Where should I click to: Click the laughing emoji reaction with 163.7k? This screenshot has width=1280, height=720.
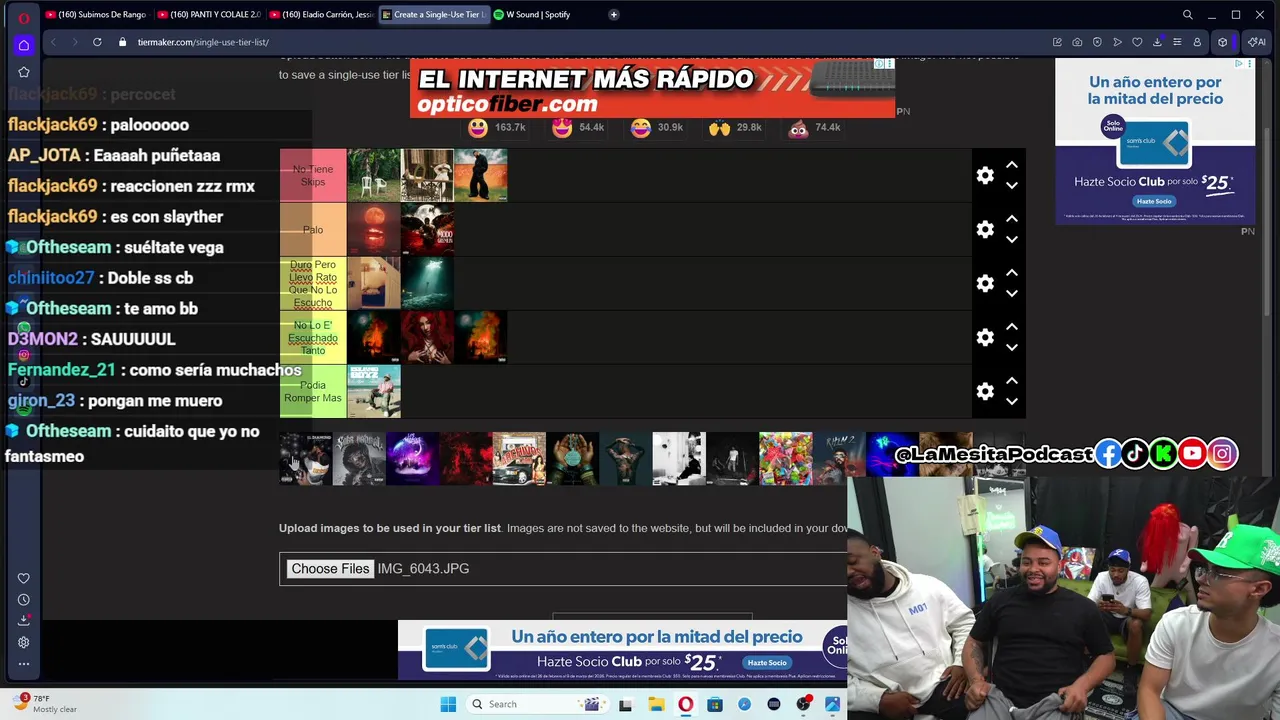pos(478,128)
